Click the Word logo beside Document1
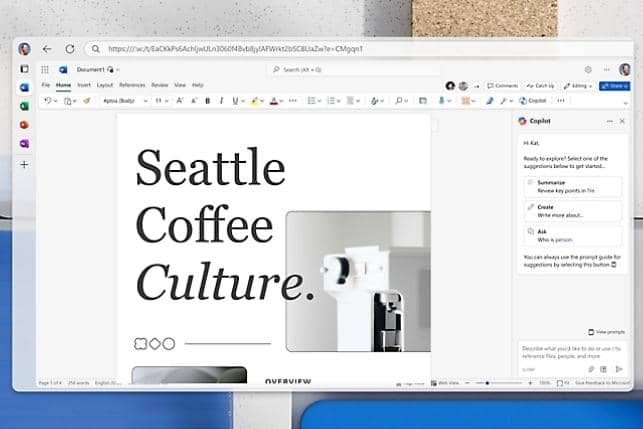Screen dimensions: 643x429 click(63, 70)
